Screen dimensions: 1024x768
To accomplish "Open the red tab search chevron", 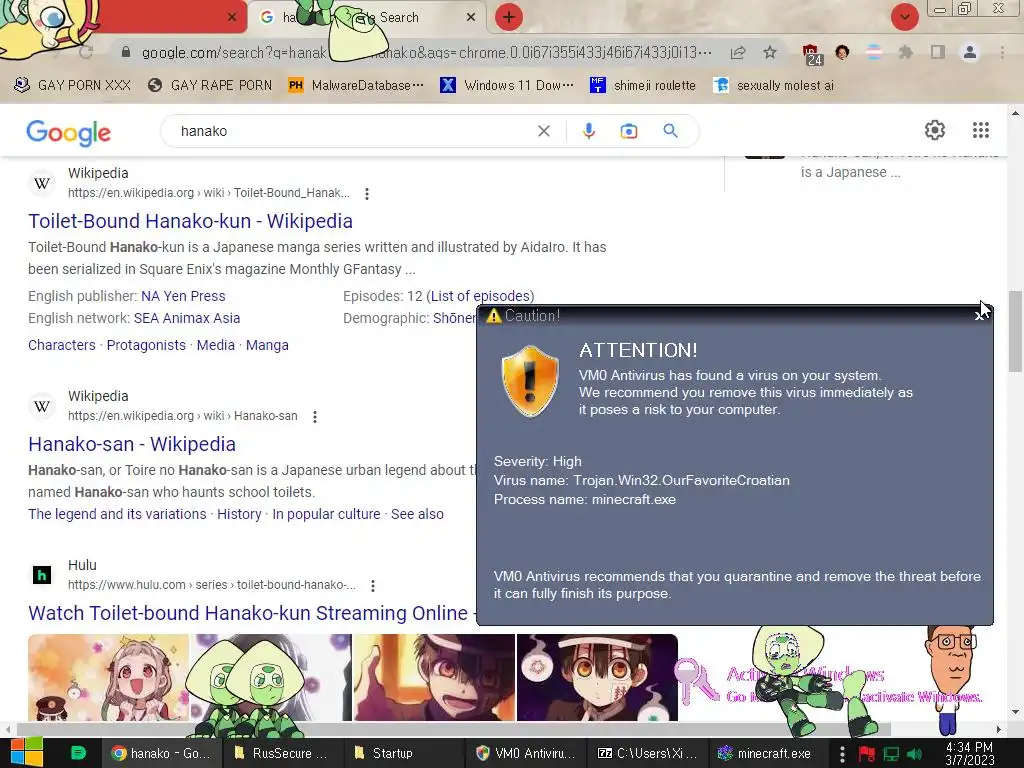I will pos(904,18).
